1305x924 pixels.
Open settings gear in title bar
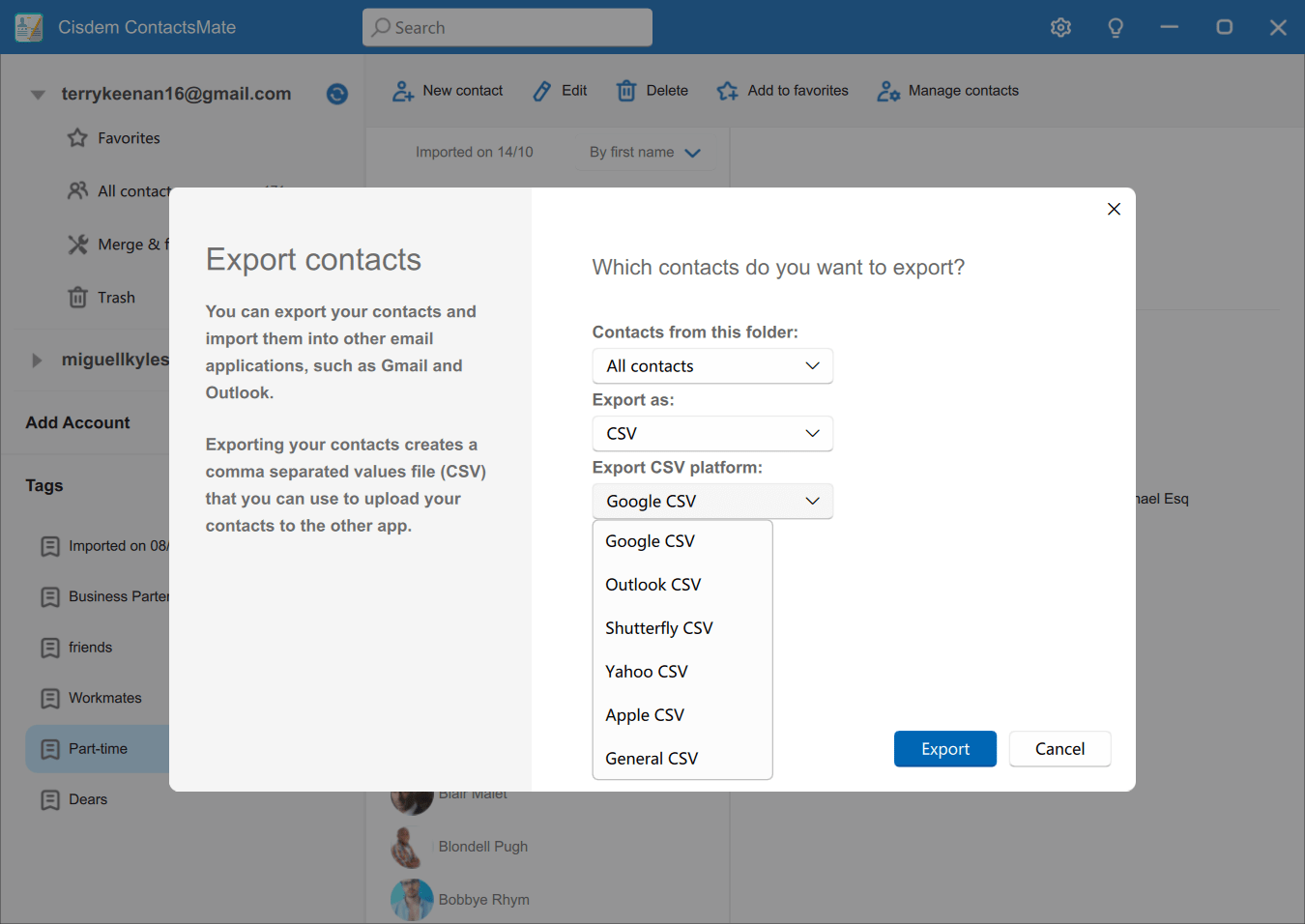pyautogui.click(x=1060, y=27)
